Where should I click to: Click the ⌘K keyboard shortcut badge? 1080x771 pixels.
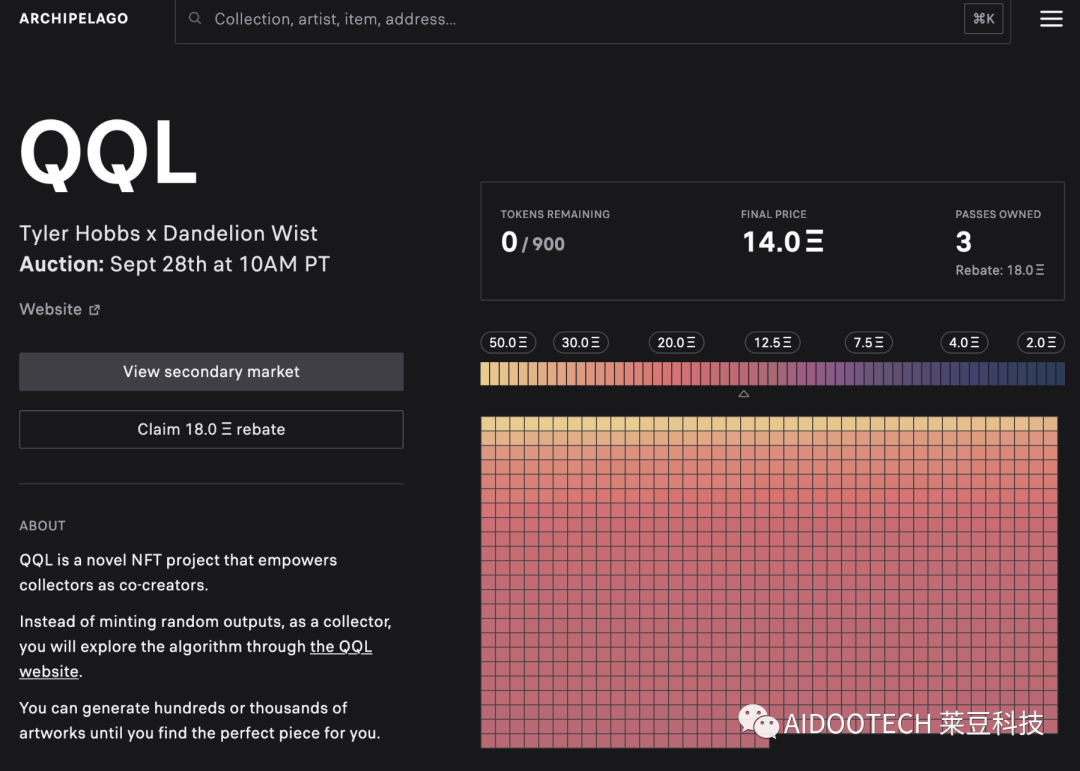tap(983, 19)
